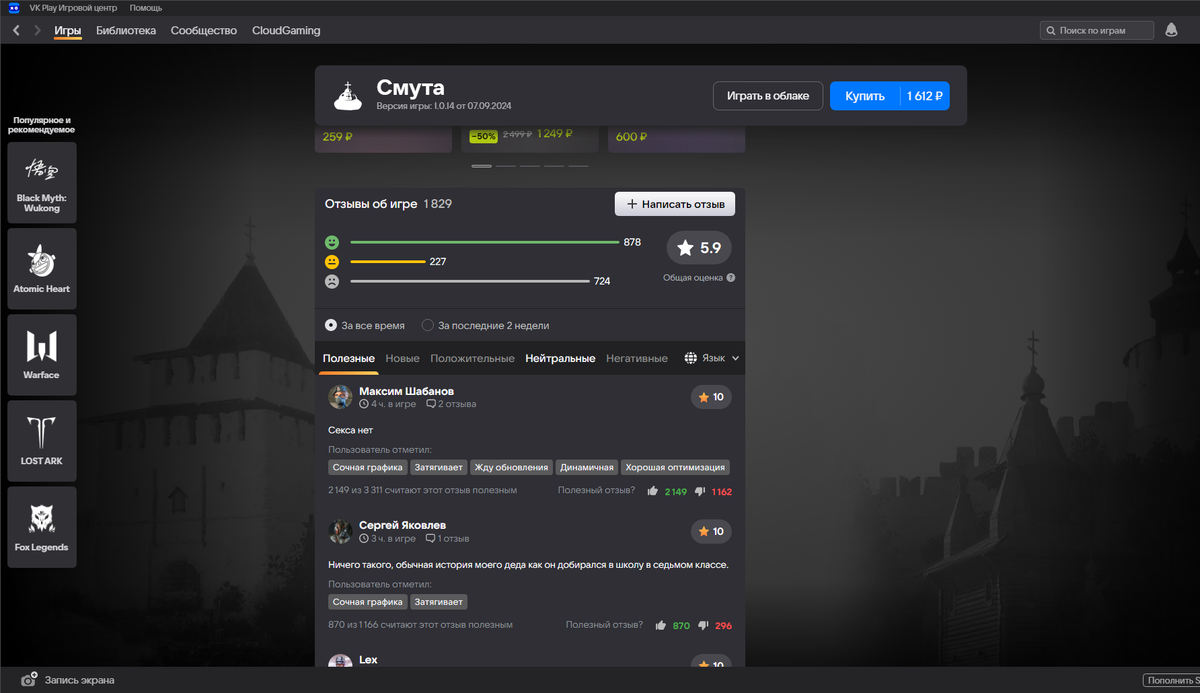Click the Жду обновления tag
Screen dimensions: 1200x693
click(x=512, y=467)
